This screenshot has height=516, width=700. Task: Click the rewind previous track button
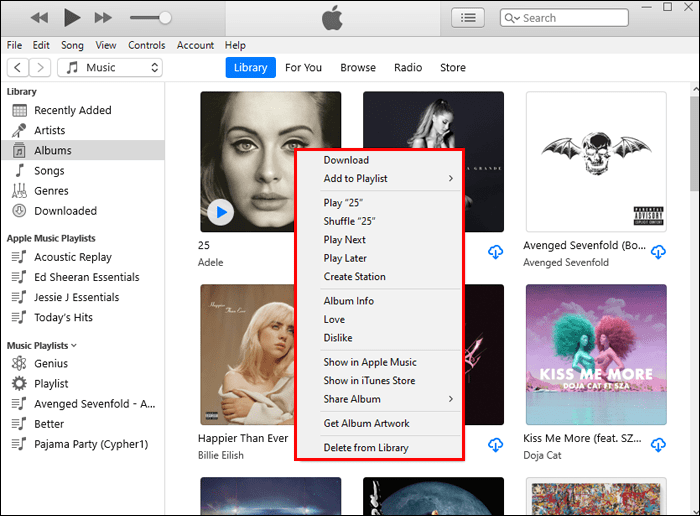39,18
